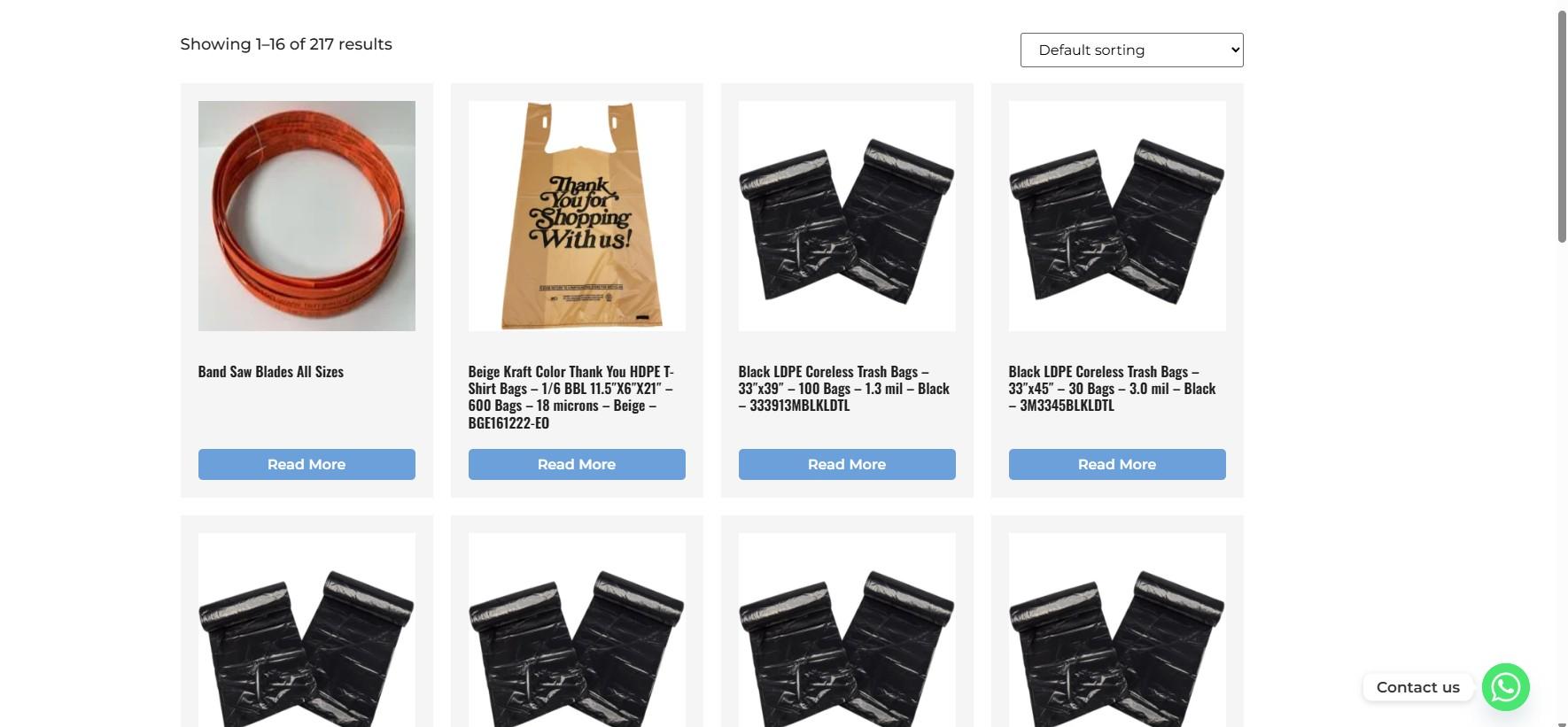This screenshot has height=727, width=1568.
Task: Open Band Saw Blades All Sizes title link
Action: (x=271, y=372)
